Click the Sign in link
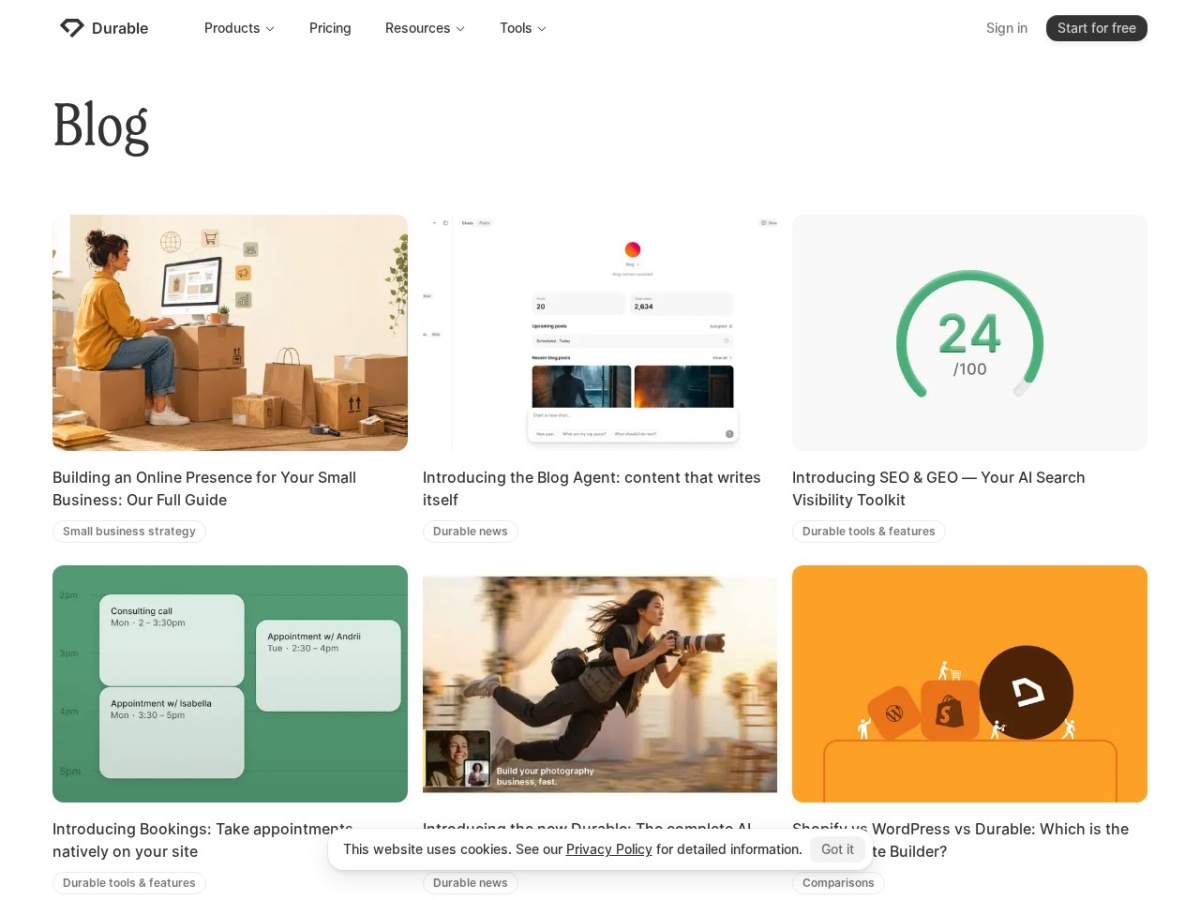 point(1006,28)
